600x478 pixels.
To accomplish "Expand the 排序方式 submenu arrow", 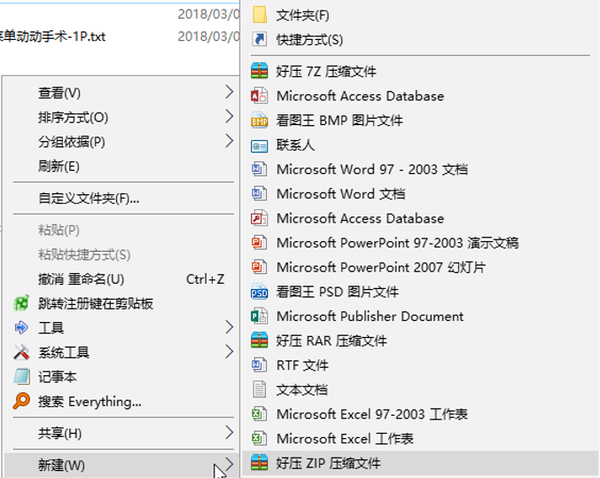I will [229, 117].
